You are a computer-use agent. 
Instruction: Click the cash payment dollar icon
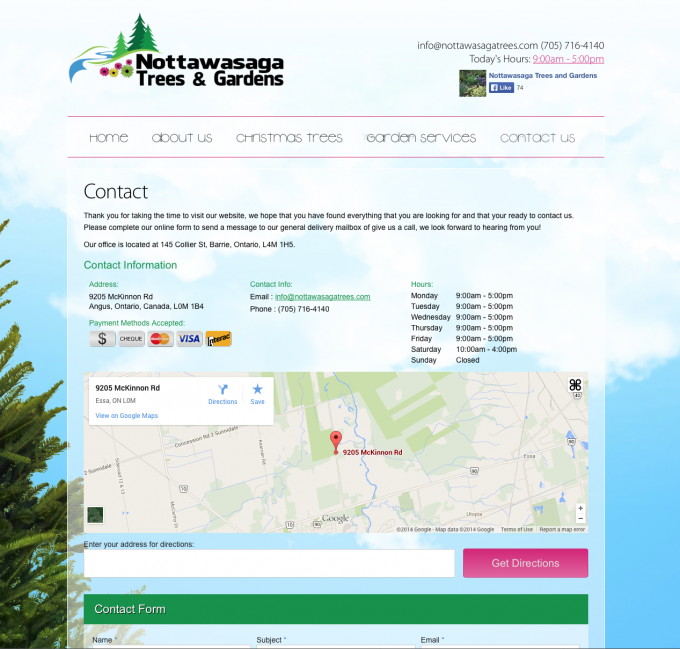102,339
